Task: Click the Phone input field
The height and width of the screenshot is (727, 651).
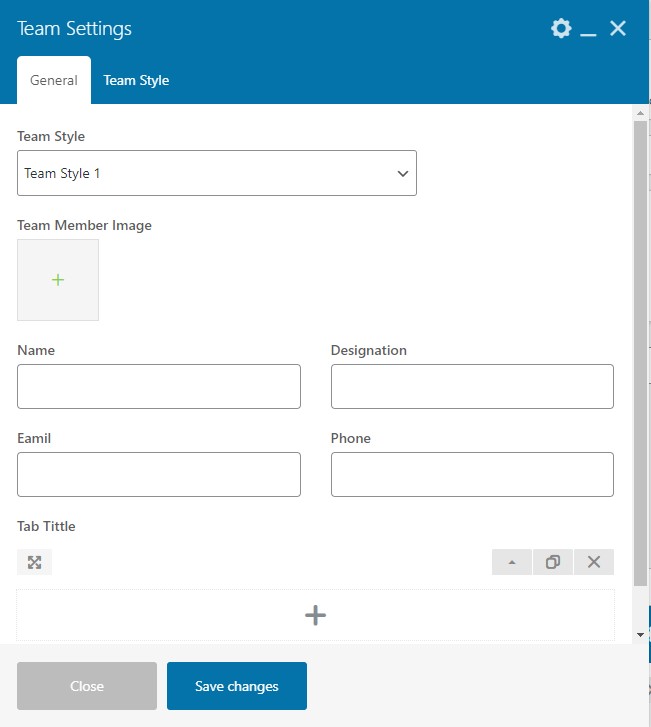Action: 472,474
